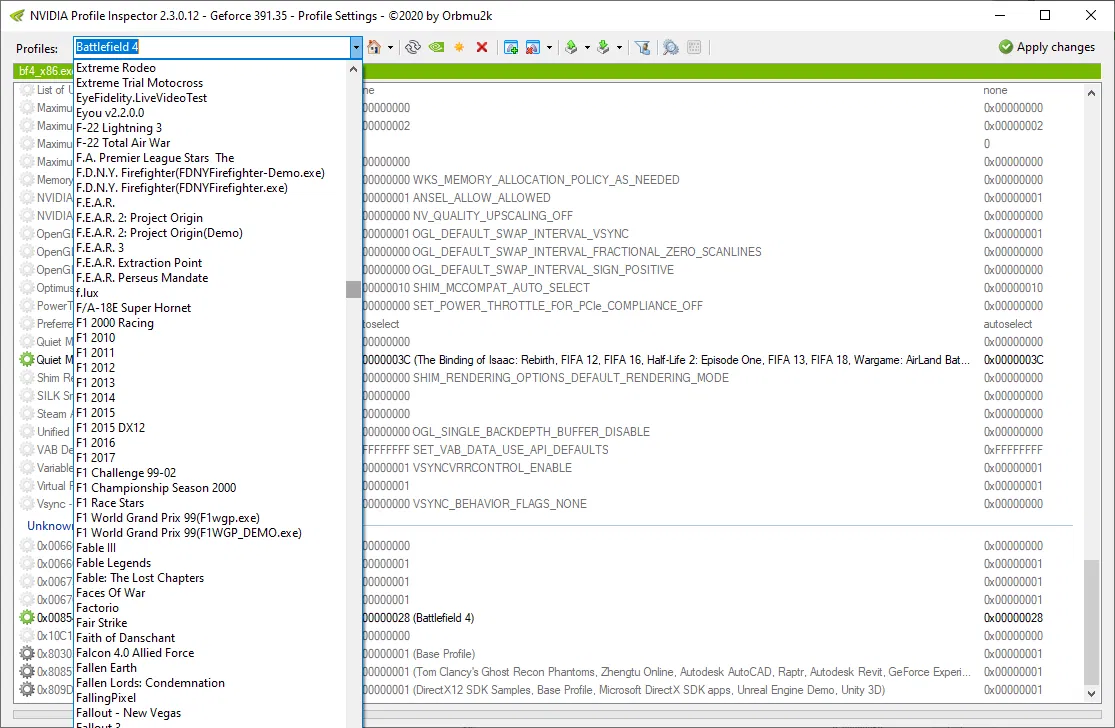Click the autoselect value on the right

pos(1008,323)
